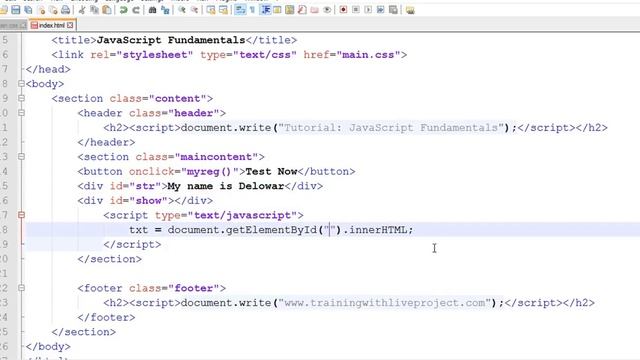This screenshot has width=640, height=360.
Task: Toggle Show All Characters pilcrow icon
Action: point(252,10)
